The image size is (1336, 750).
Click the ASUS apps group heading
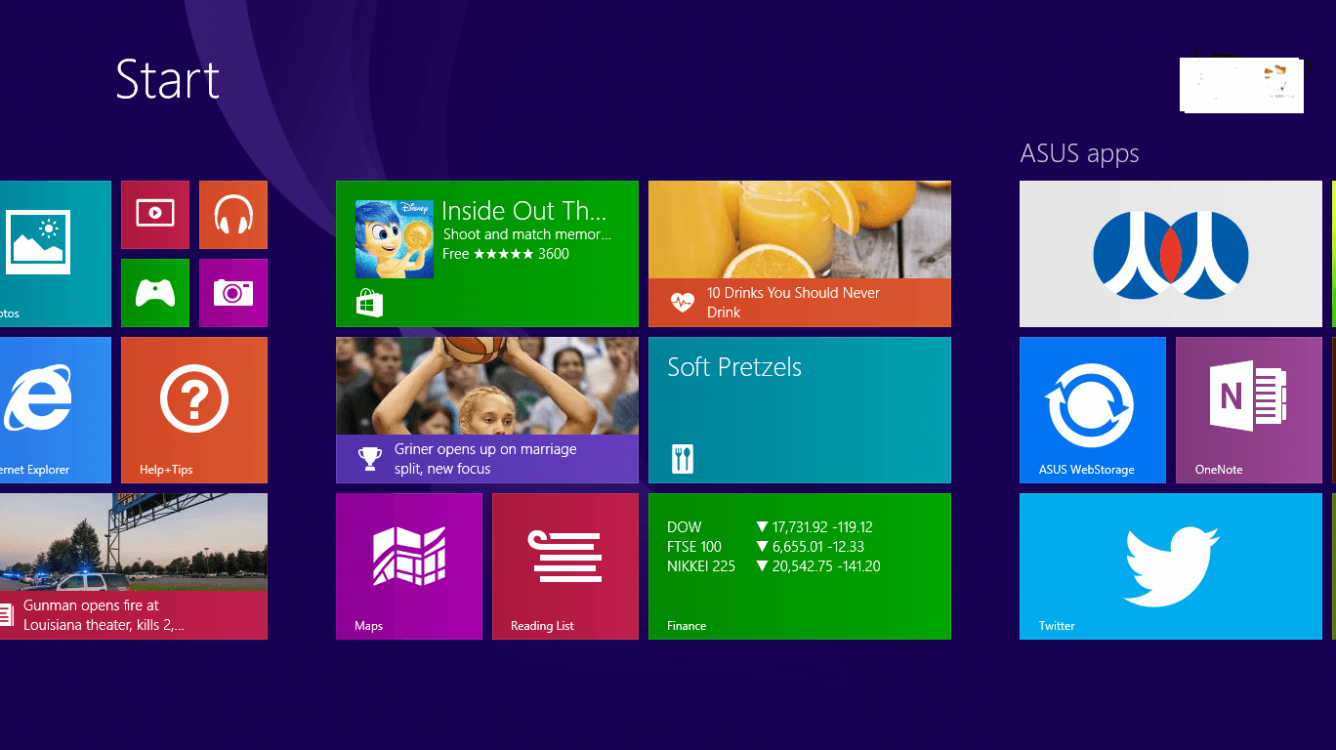[x=1079, y=154]
